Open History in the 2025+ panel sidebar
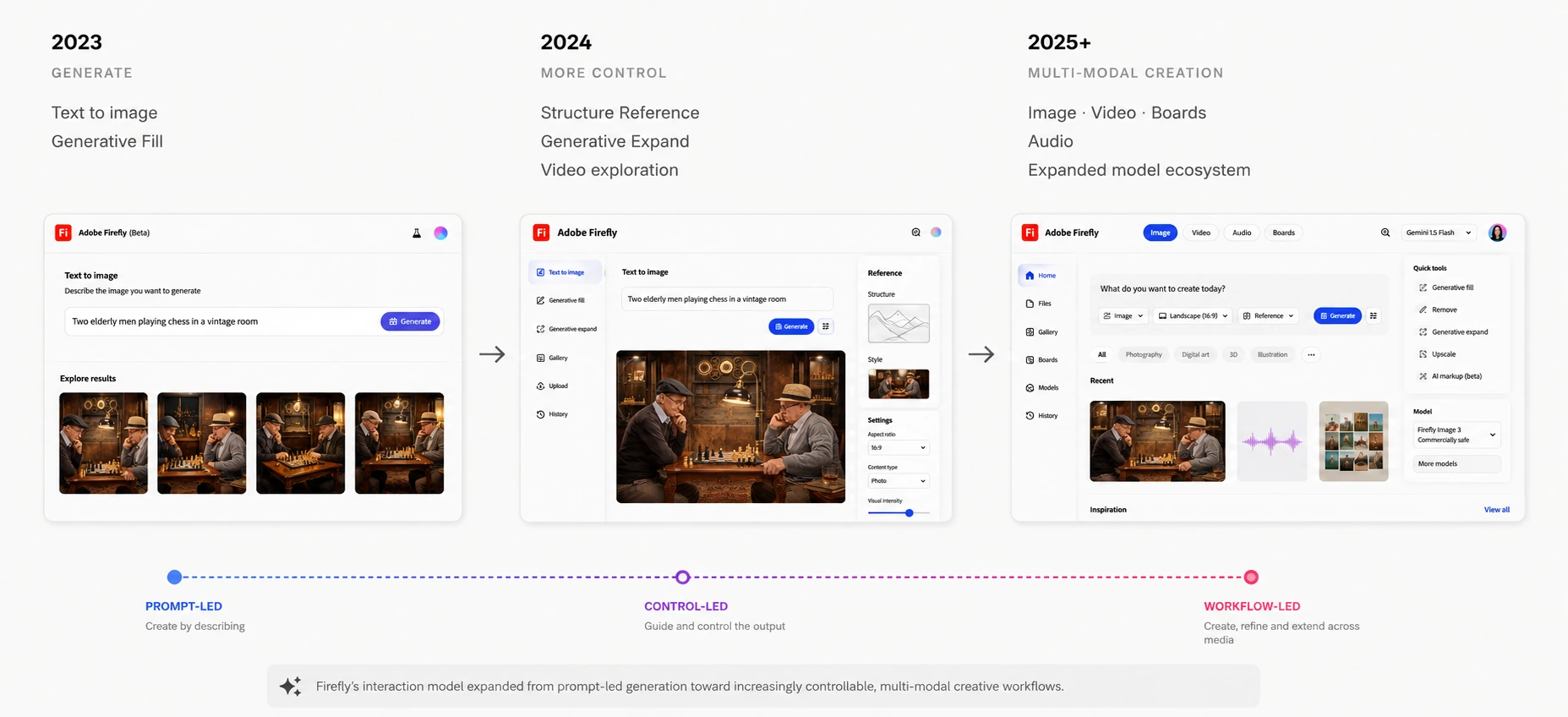Viewport: 1568px width, 717px height. pos(1041,416)
